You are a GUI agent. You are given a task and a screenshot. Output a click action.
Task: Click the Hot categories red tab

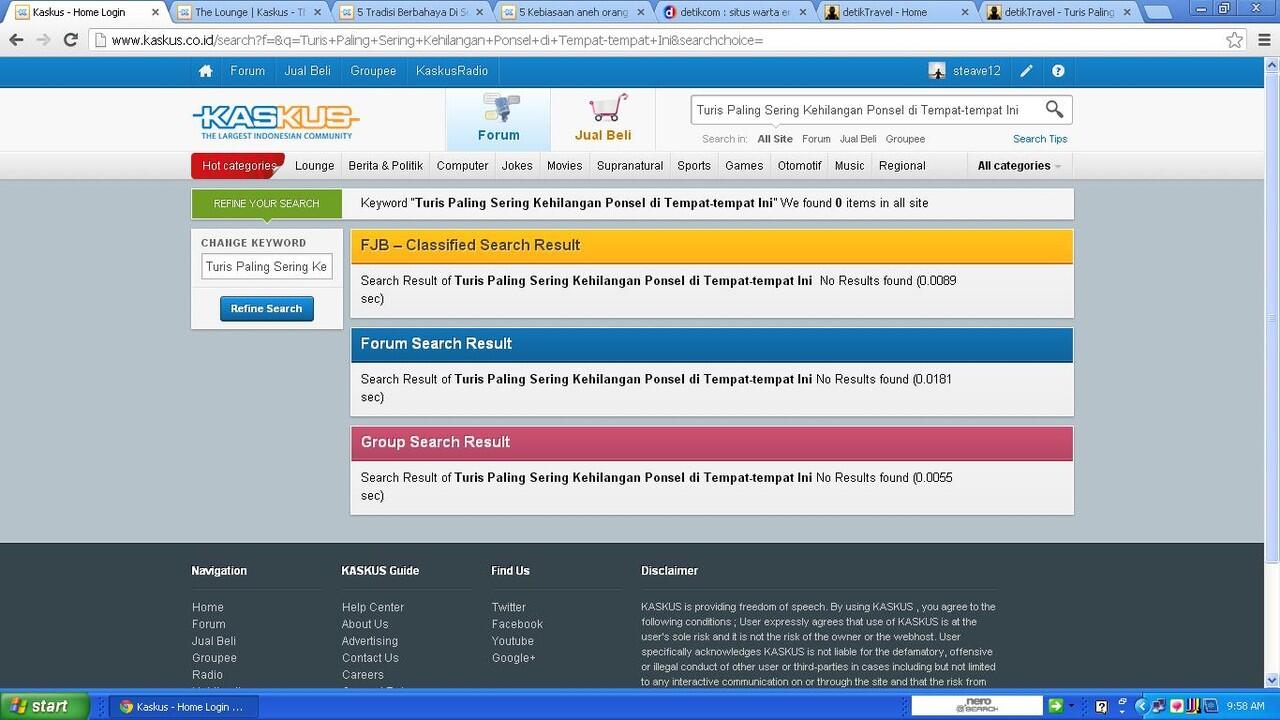coord(238,166)
